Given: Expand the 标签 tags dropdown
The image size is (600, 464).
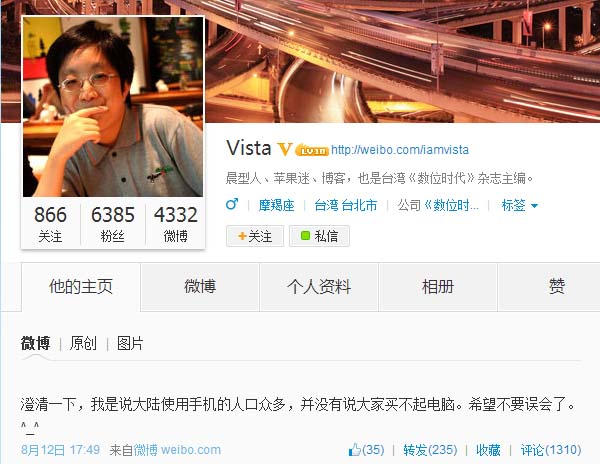Looking at the screenshot, I should [520, 205].
